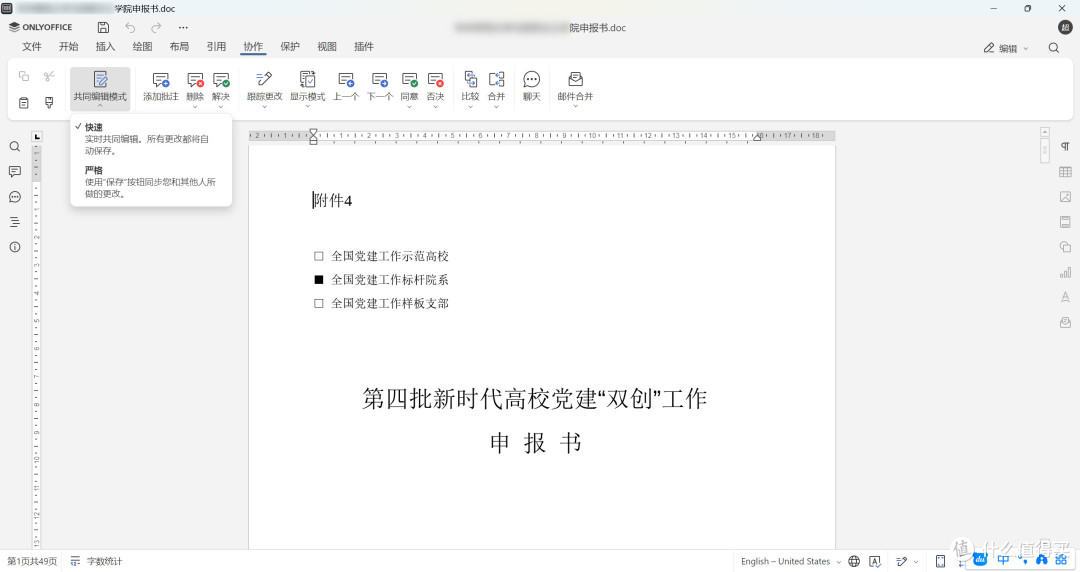1080x572 pixels.
Task: Click the vertical scrollbar thumb
Action: tap(1045, 150)
